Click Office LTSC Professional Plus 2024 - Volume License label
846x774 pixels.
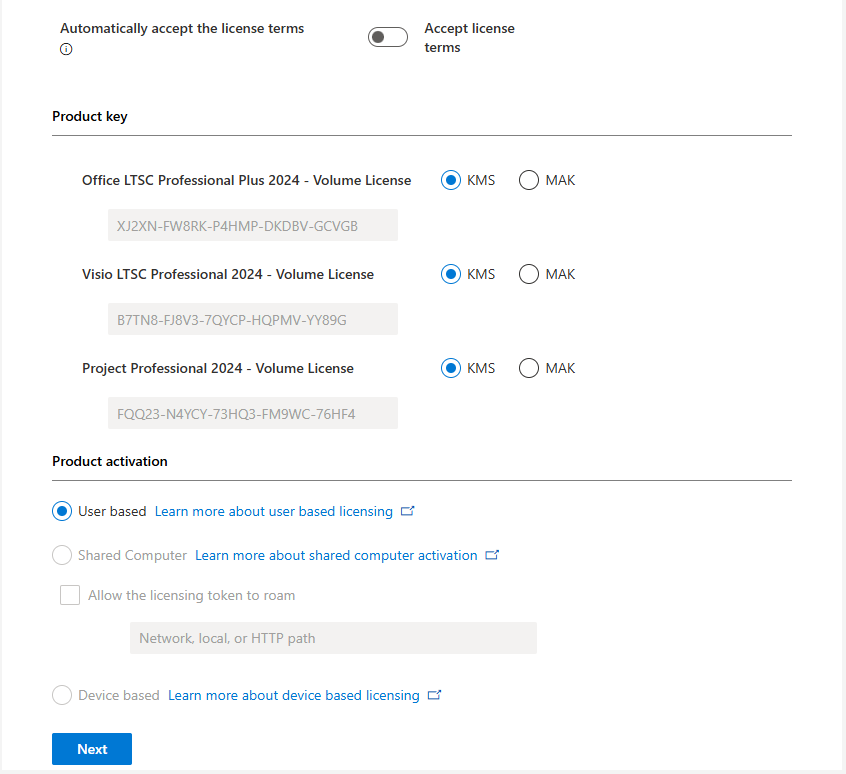click(247, 180)
